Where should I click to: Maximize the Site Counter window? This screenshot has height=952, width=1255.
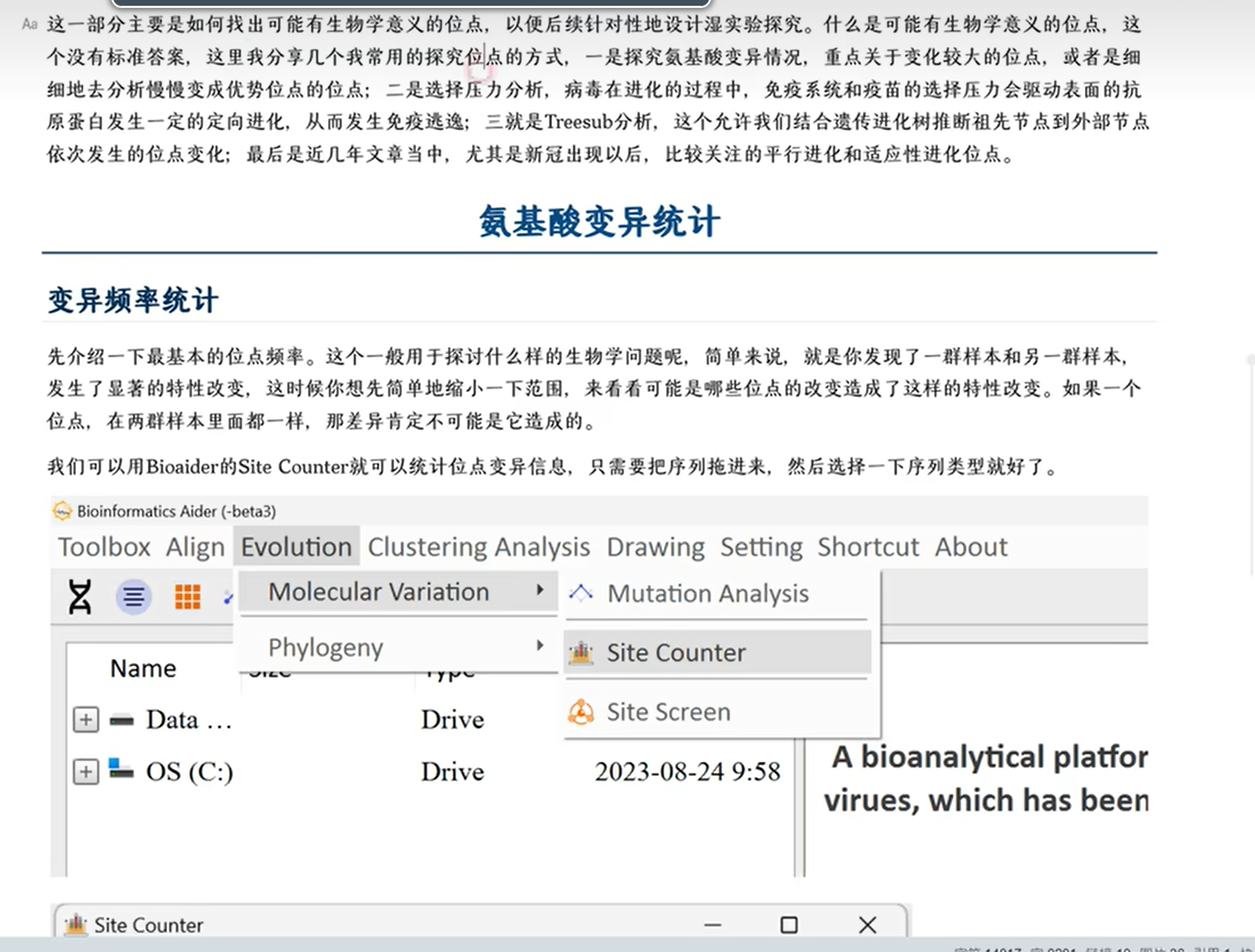(x=789, y=925)
